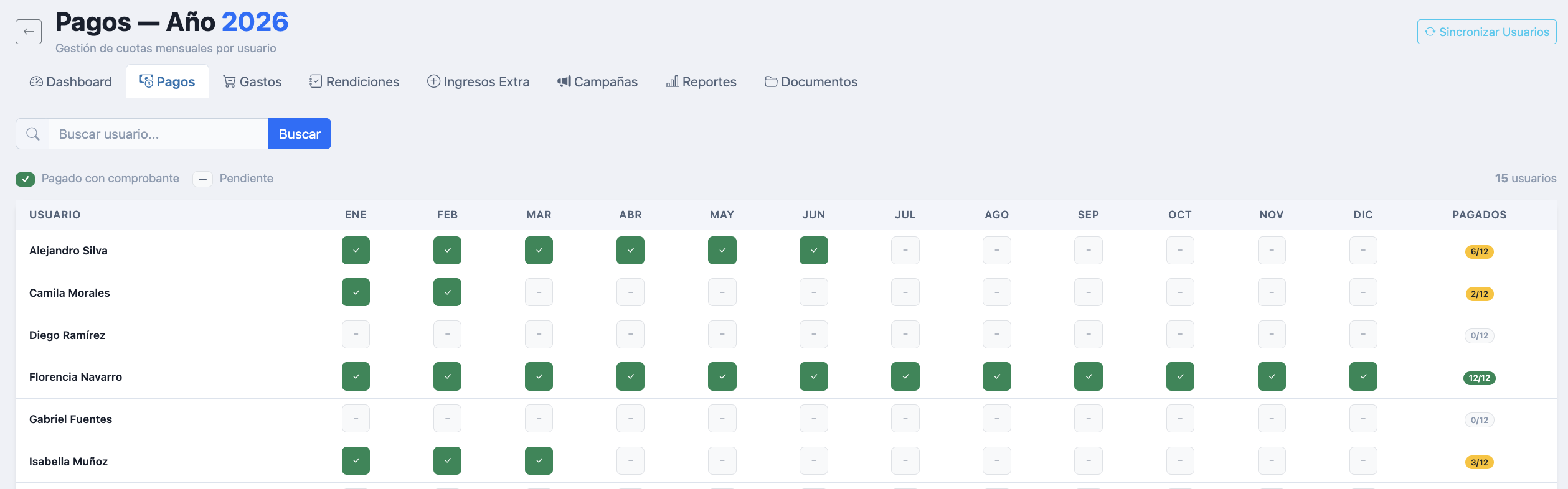The height and width of the screenshot is (489, 1568).
Task: Click the user name Isabella Muñoz
Action: [68, 462]
